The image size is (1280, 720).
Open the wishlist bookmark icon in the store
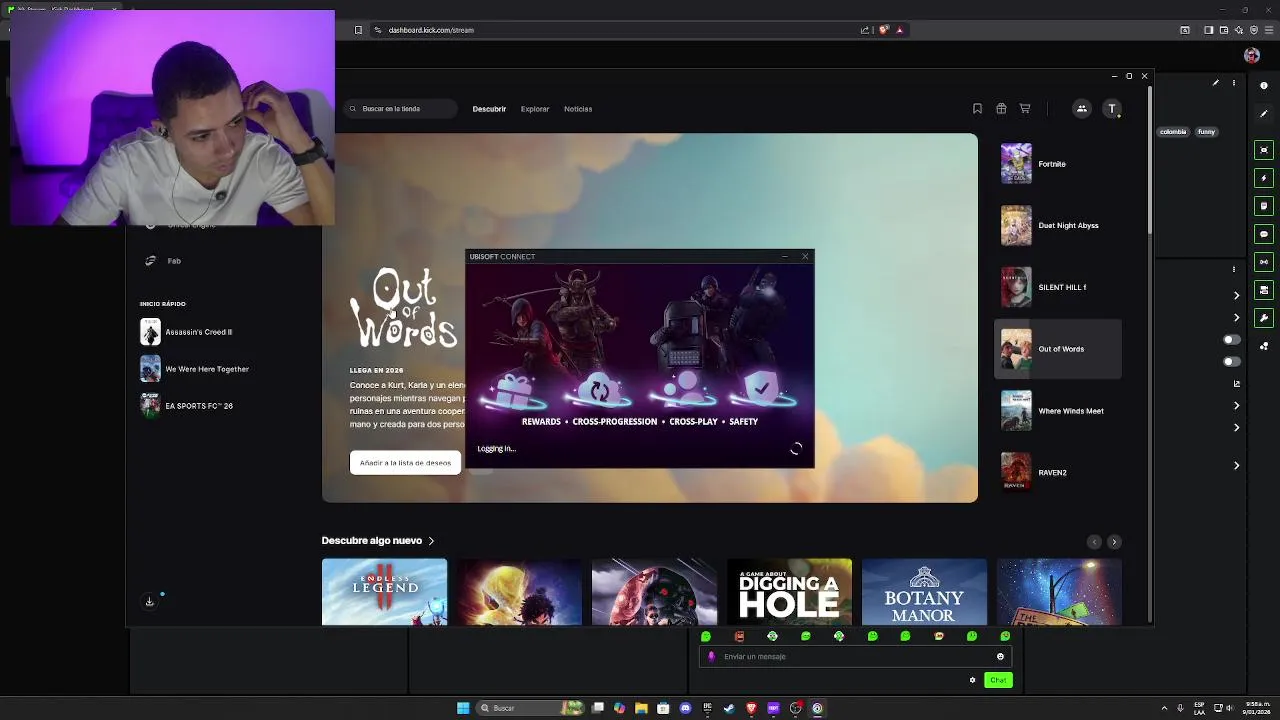pyautogui.click(x=977, y=109)
